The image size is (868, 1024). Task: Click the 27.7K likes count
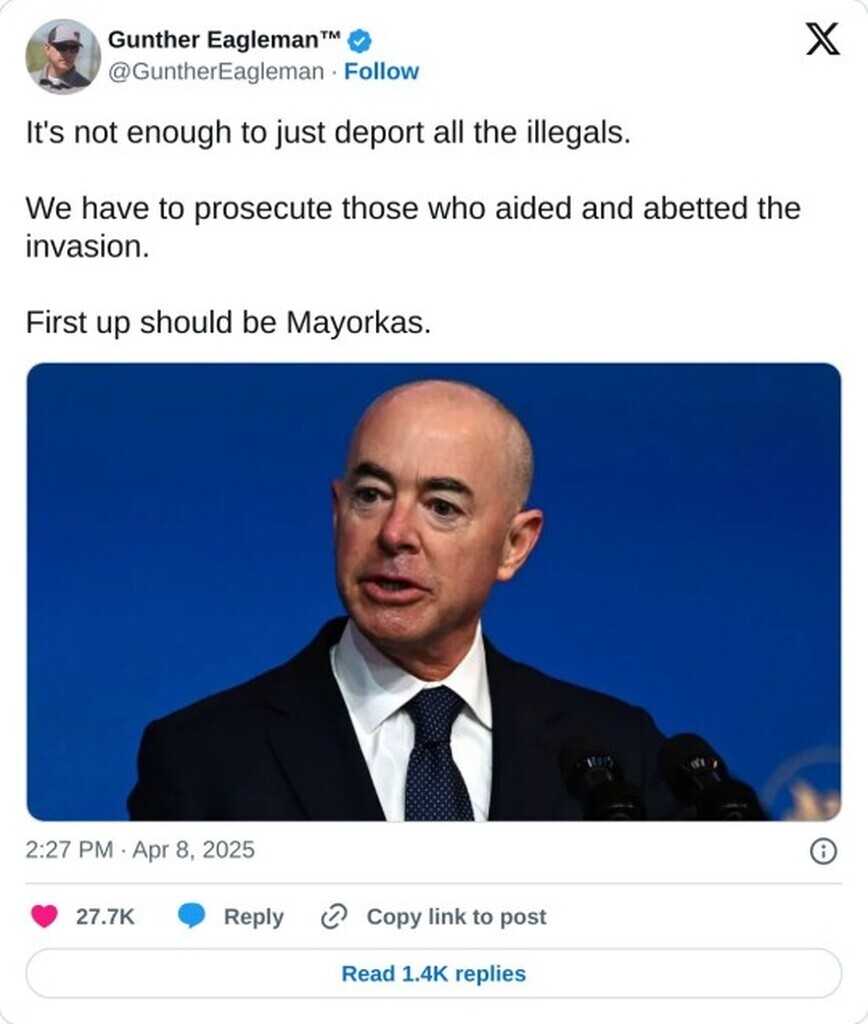[105, 917]
